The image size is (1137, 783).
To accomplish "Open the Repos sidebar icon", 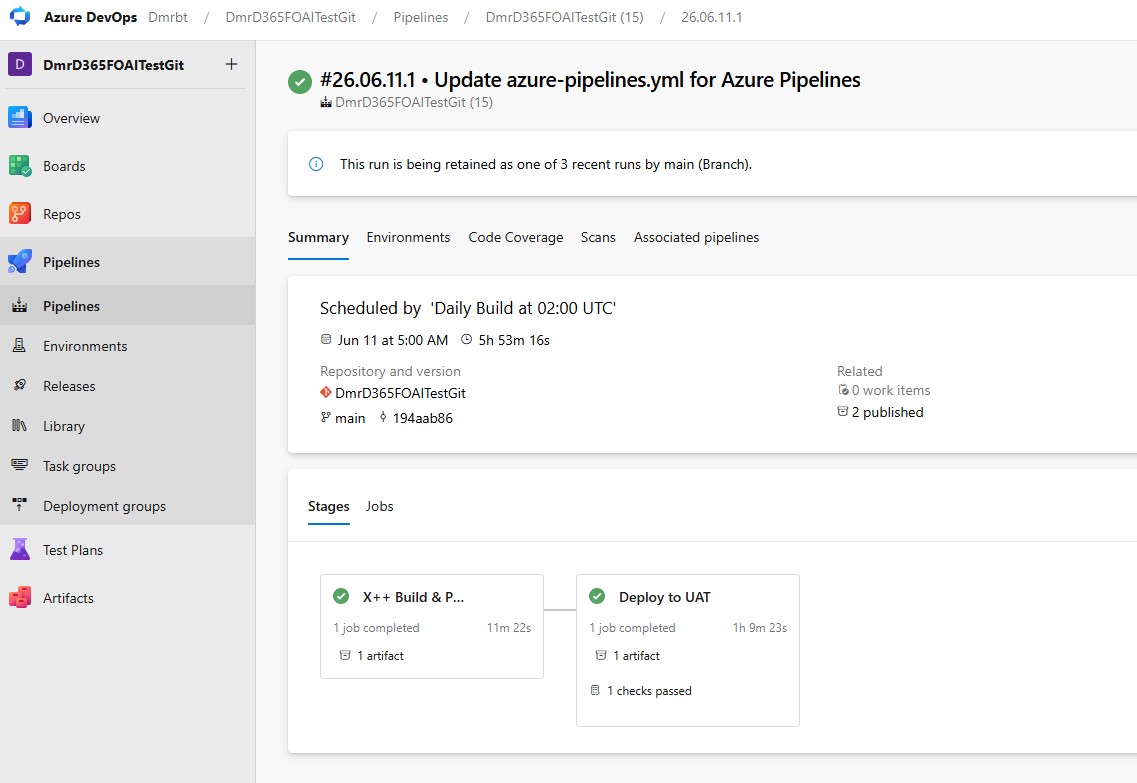I will click(x=20, y=214).
